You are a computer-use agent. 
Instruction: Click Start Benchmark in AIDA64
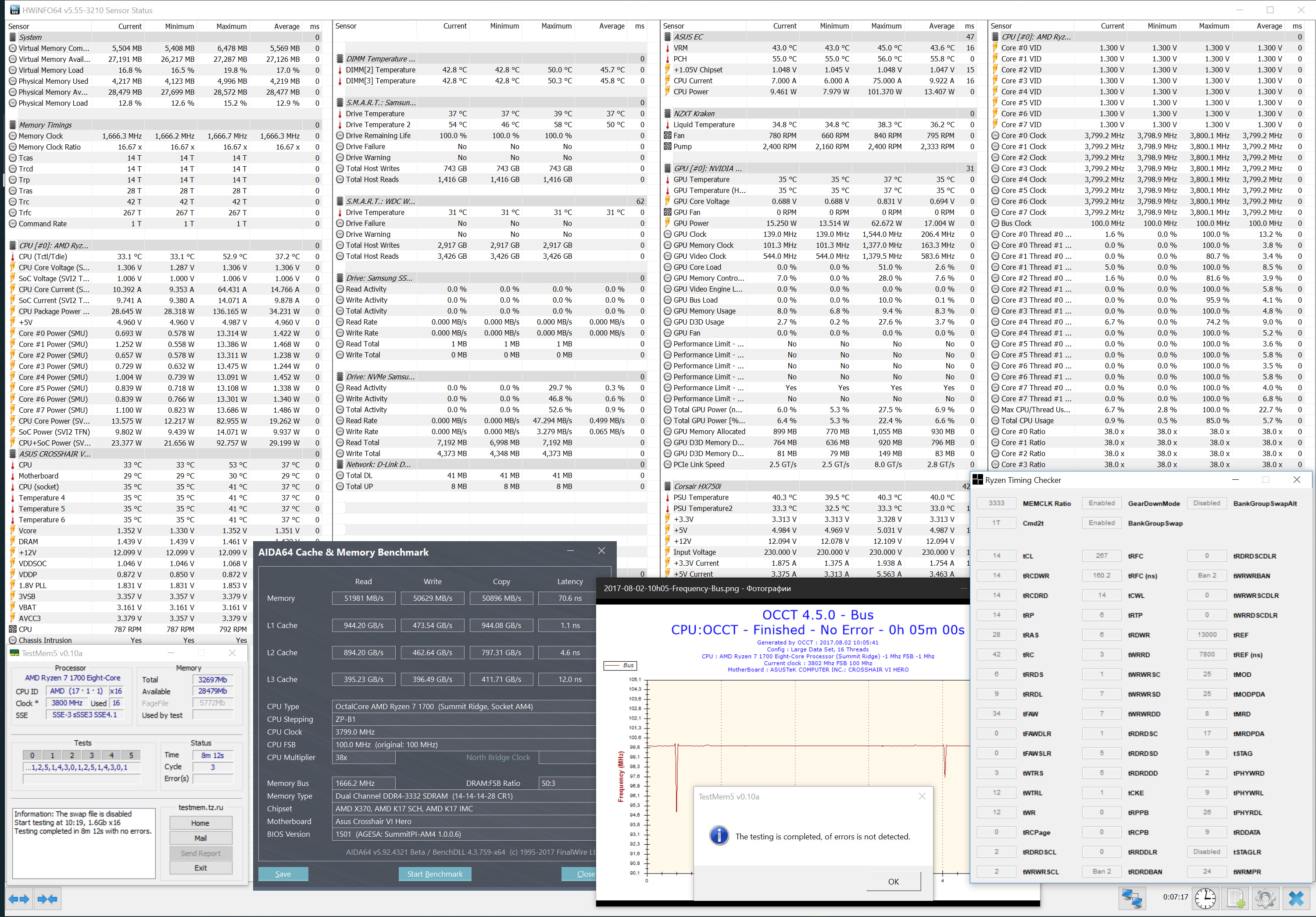434,874
